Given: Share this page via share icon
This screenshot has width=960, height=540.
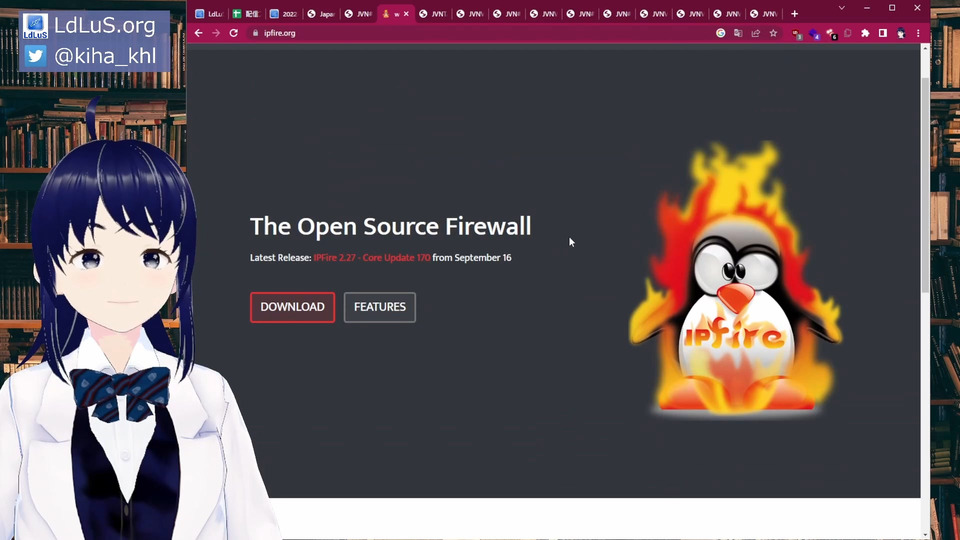Looking at the screenshot, I should pyautogui.click(x=756, y=33).
